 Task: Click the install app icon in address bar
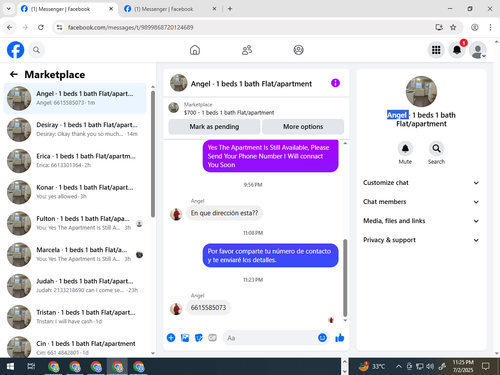439,27
